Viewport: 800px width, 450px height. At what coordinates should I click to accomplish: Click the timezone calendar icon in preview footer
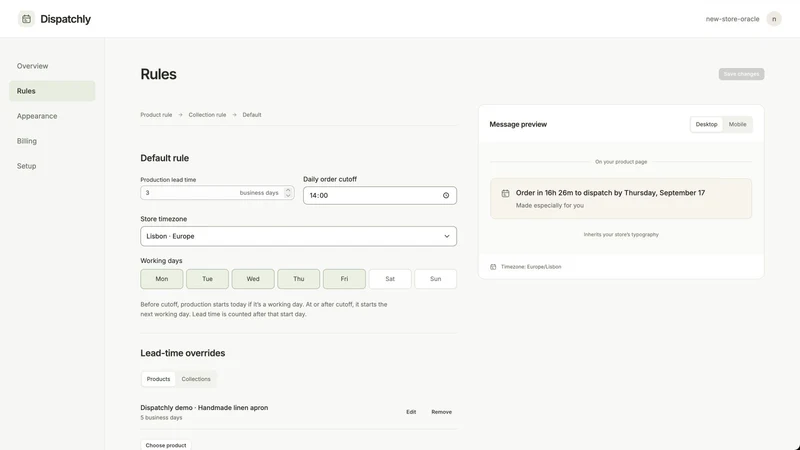pyautogui.click(x=493, y=267)
